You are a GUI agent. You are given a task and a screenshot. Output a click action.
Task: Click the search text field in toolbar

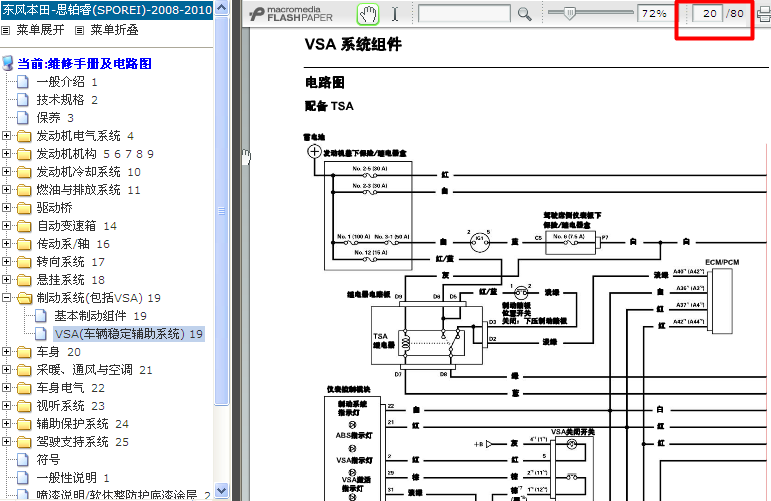pos(464,14)
